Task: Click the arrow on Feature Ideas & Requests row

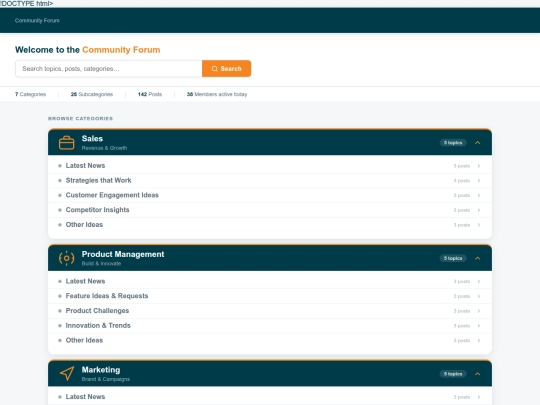Action: click(x=479, y=296)
